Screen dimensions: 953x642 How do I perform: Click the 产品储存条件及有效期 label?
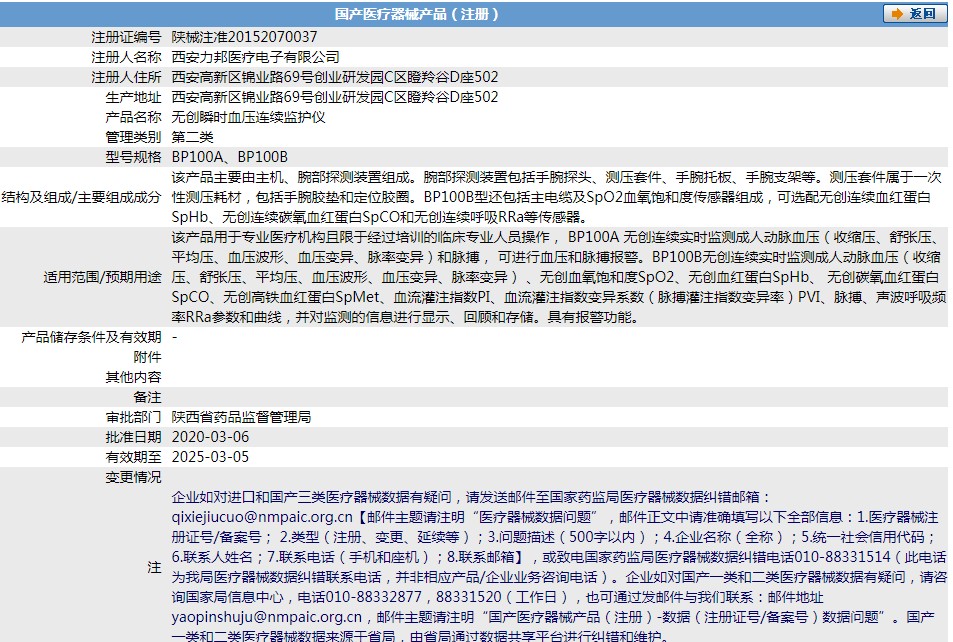click(x=91, y=337)
